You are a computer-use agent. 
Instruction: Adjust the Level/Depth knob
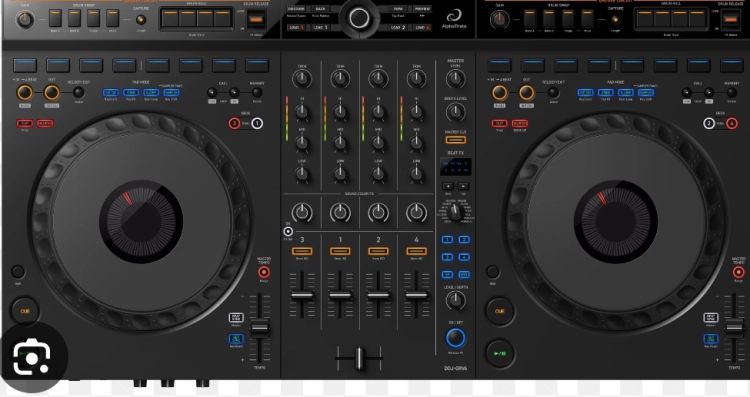[x=455, y=300]
